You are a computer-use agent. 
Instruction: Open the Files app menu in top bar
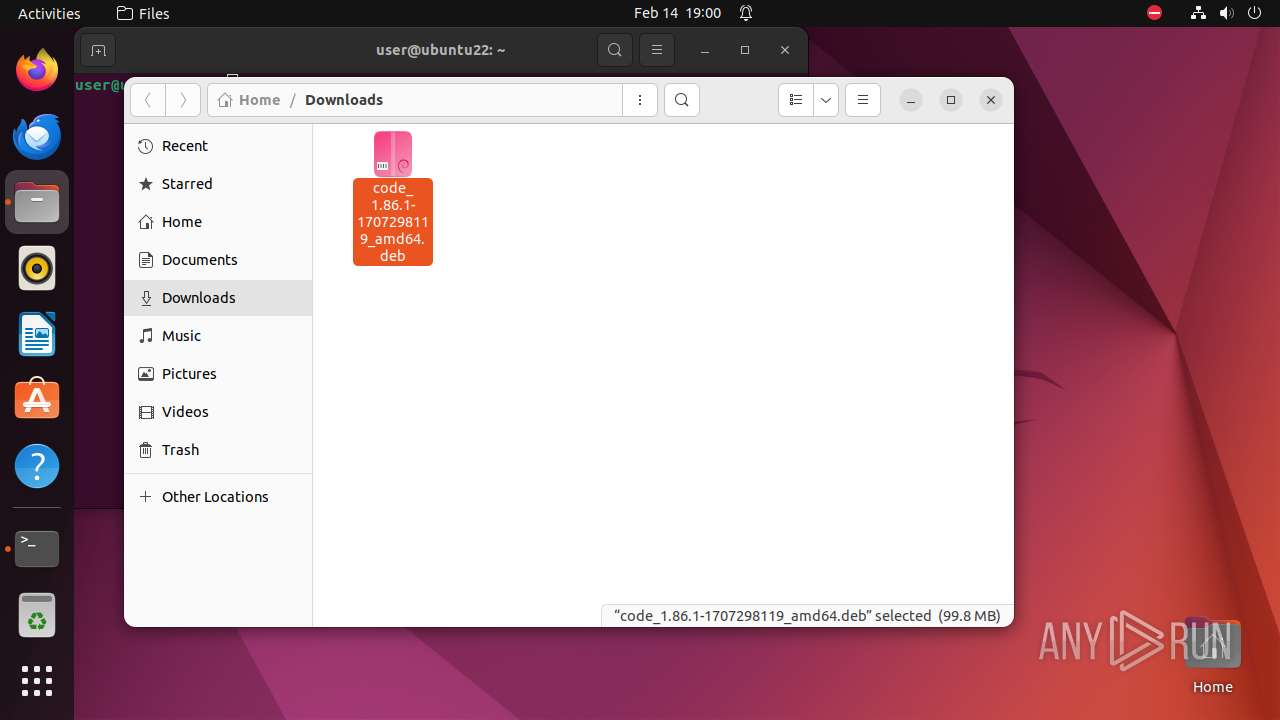pyautogui.click(x=143, y=13)
